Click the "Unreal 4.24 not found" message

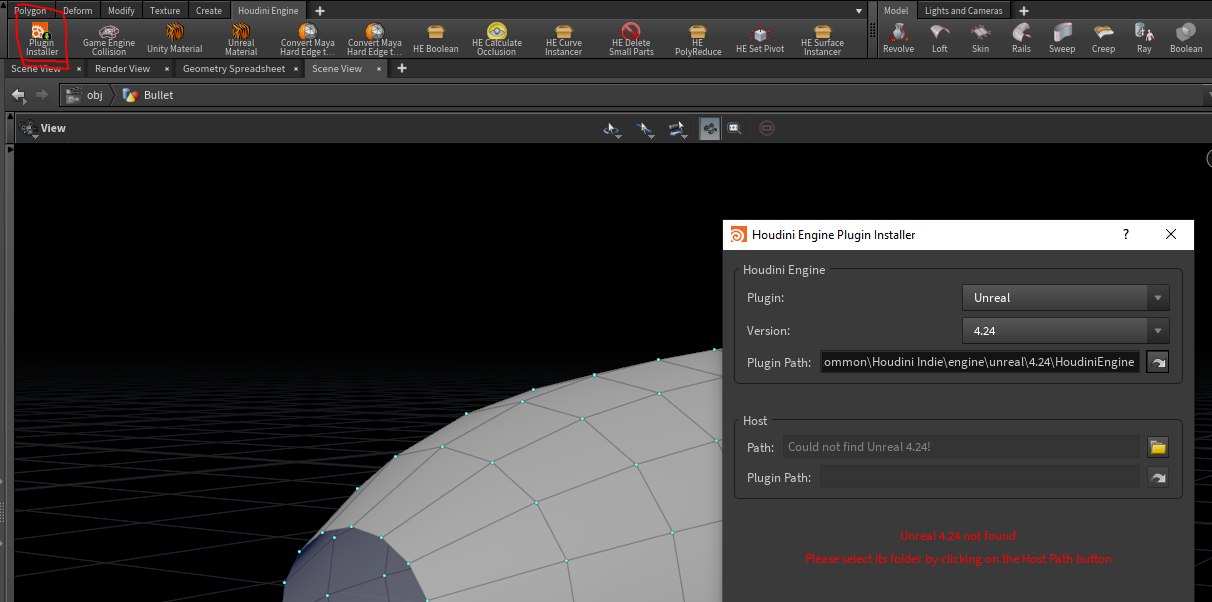pos(958,536)
